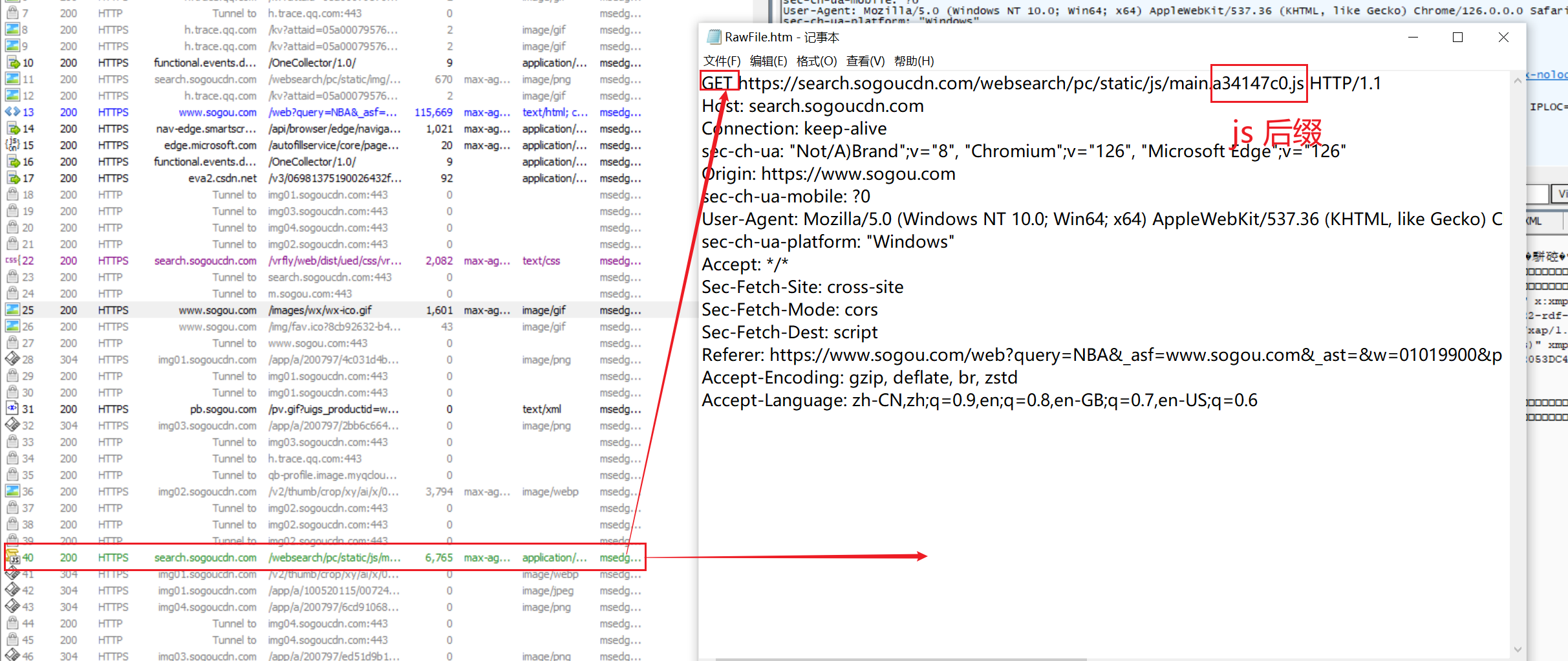Click the Host: search.sogoucdn.com line in Notepad
Screen dimensions: 1568x661
[x=813, y=106]
